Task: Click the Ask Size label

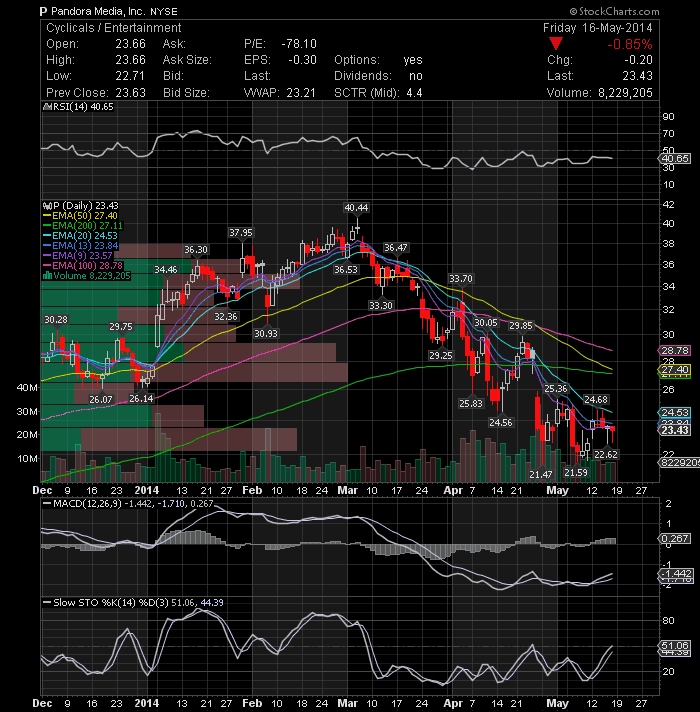Action: click(x=187, y=60)
